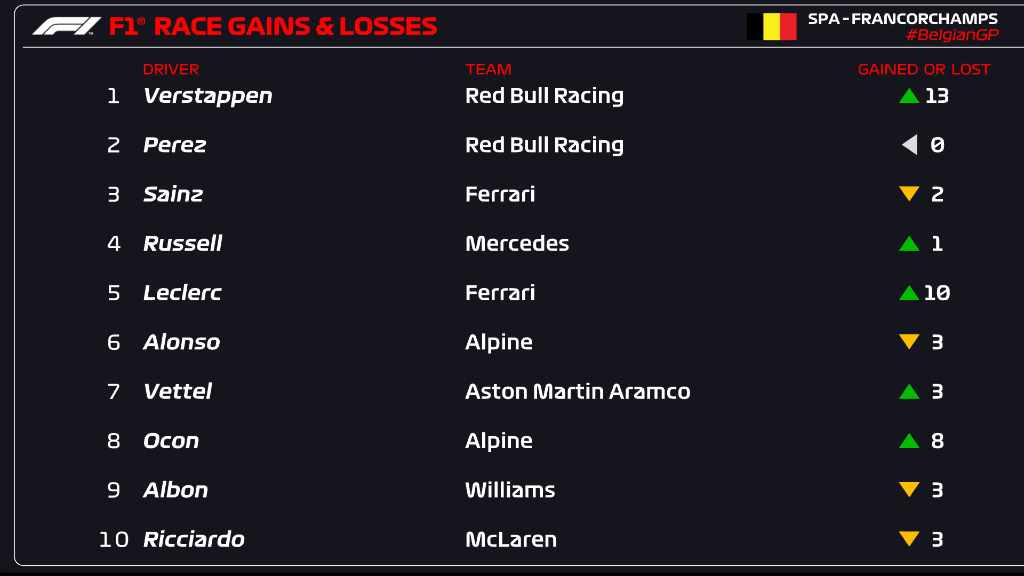Click the orange down arrow for Sainz
The image size is (1024, 576).
click(x=908, y=193)
